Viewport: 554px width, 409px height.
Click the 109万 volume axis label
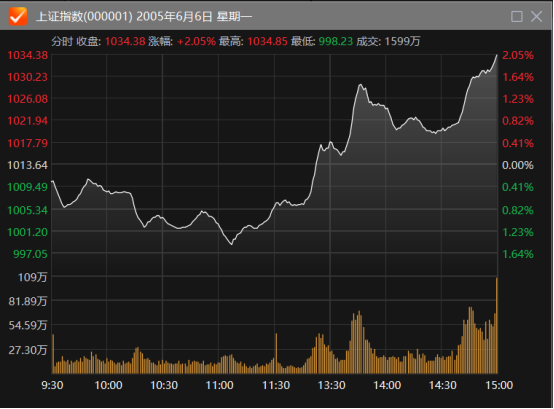pos(33,277)
